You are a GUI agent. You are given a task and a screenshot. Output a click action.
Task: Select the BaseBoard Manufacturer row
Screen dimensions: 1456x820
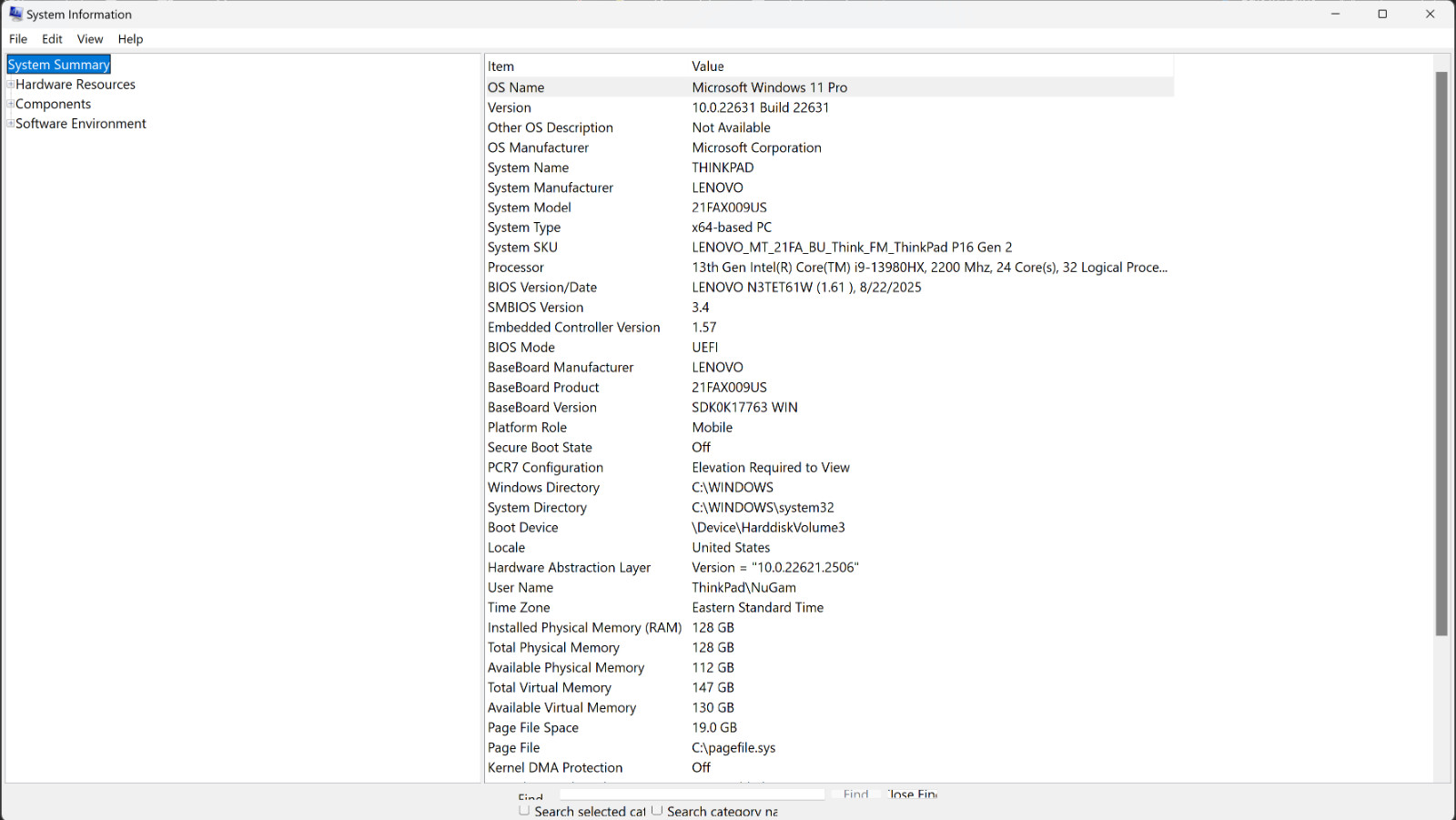(829, 368)
